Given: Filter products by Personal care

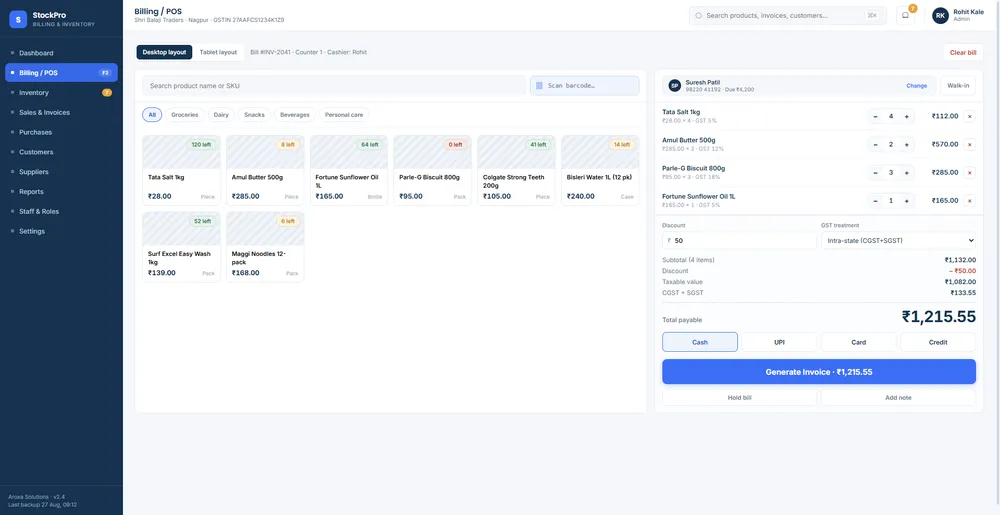Looking at the screenshot, I should [344, 115].
